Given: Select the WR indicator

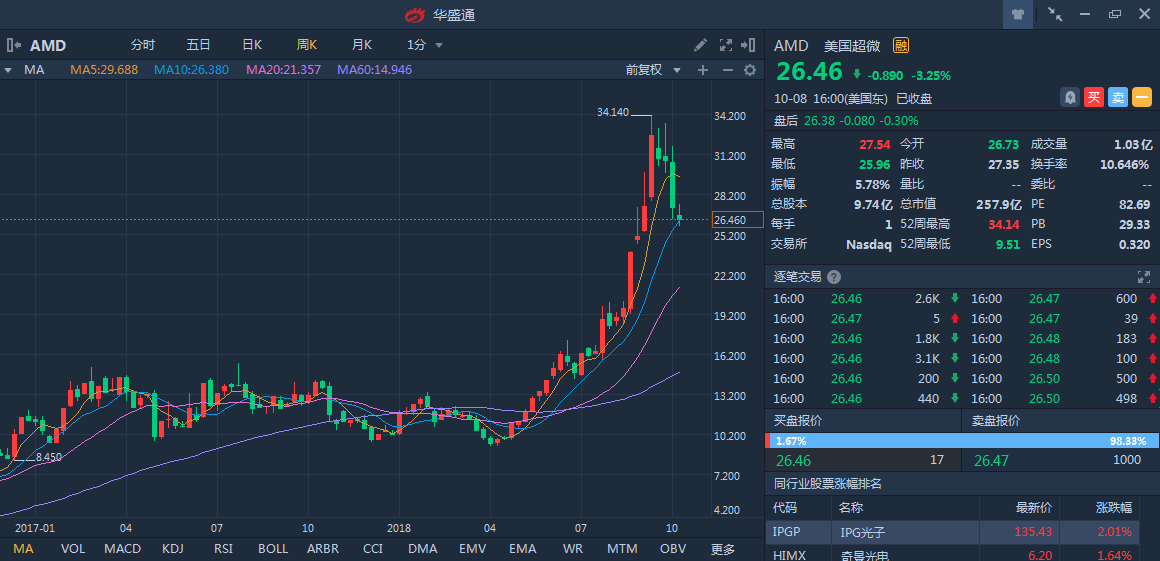Looking at the screenshot, I should point(573,549).
